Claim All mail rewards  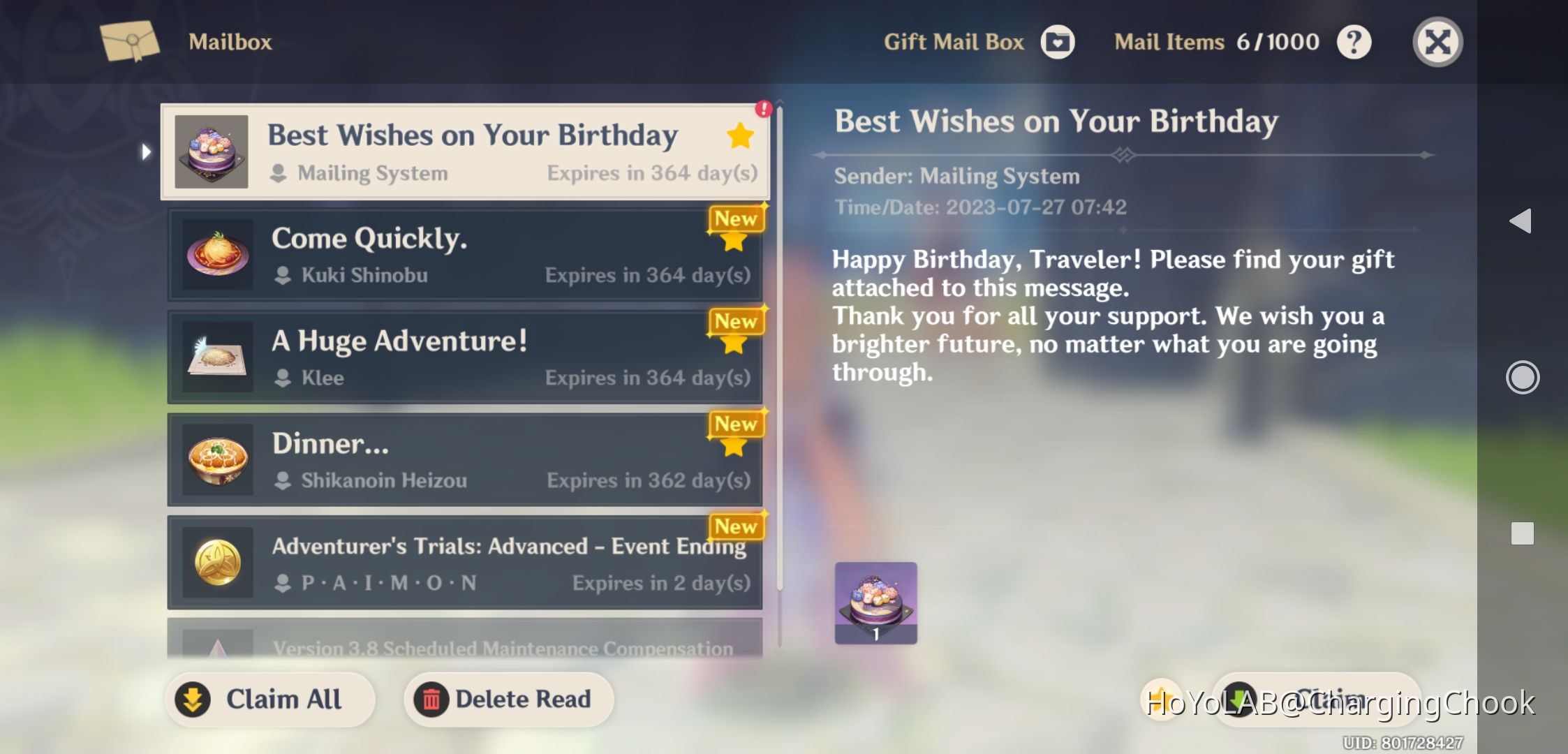pos(270,700)
